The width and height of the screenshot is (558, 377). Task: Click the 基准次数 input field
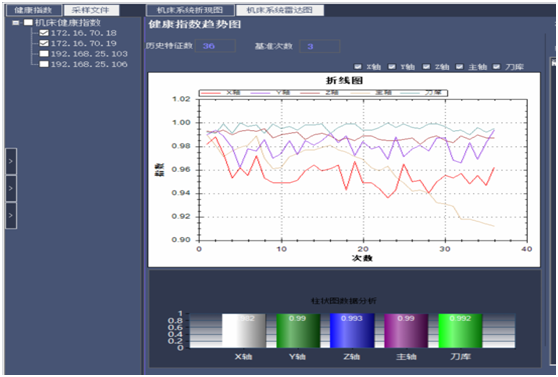pos(320,46)
